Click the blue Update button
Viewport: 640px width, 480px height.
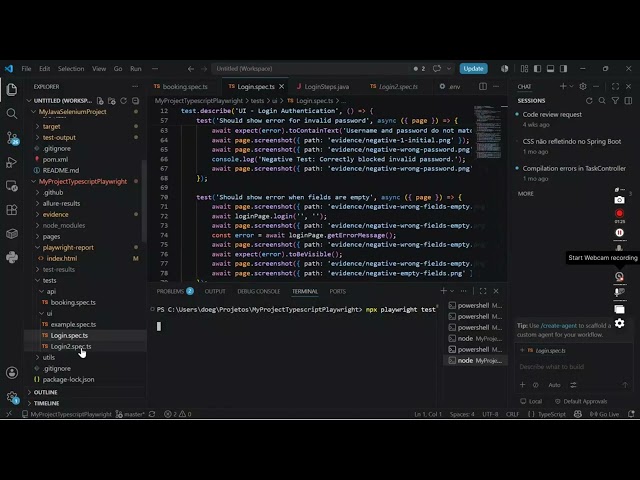(x=473, y=69)
